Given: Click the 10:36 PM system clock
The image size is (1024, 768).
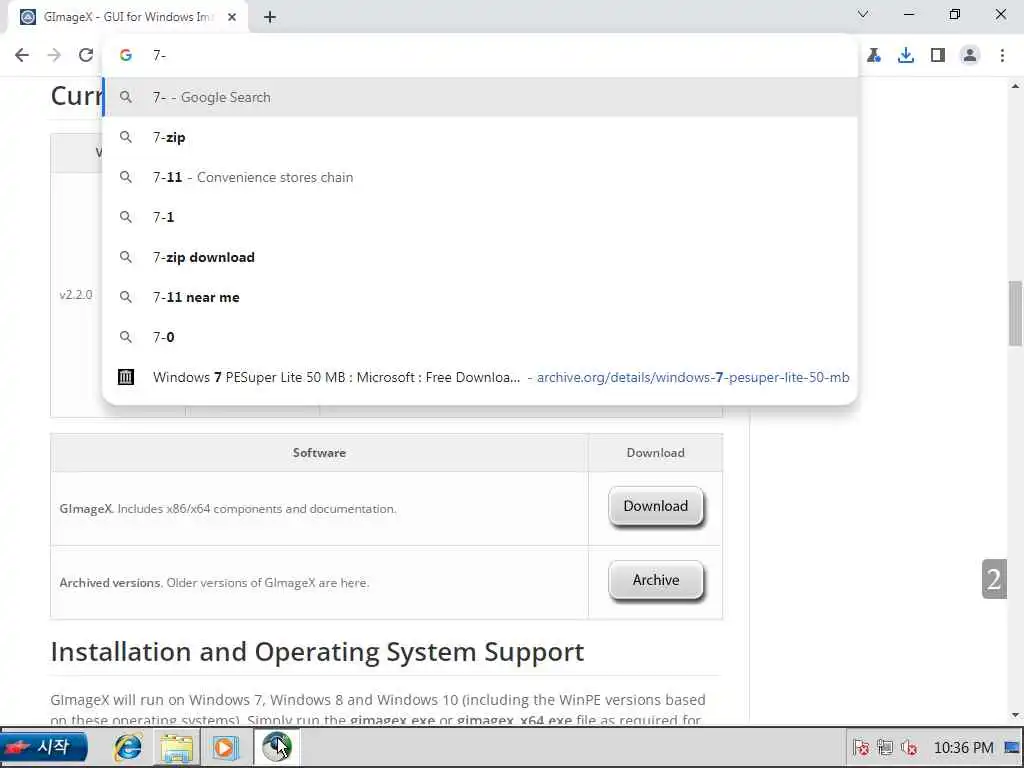Looking at the screenshot, I should pos(963,747).
